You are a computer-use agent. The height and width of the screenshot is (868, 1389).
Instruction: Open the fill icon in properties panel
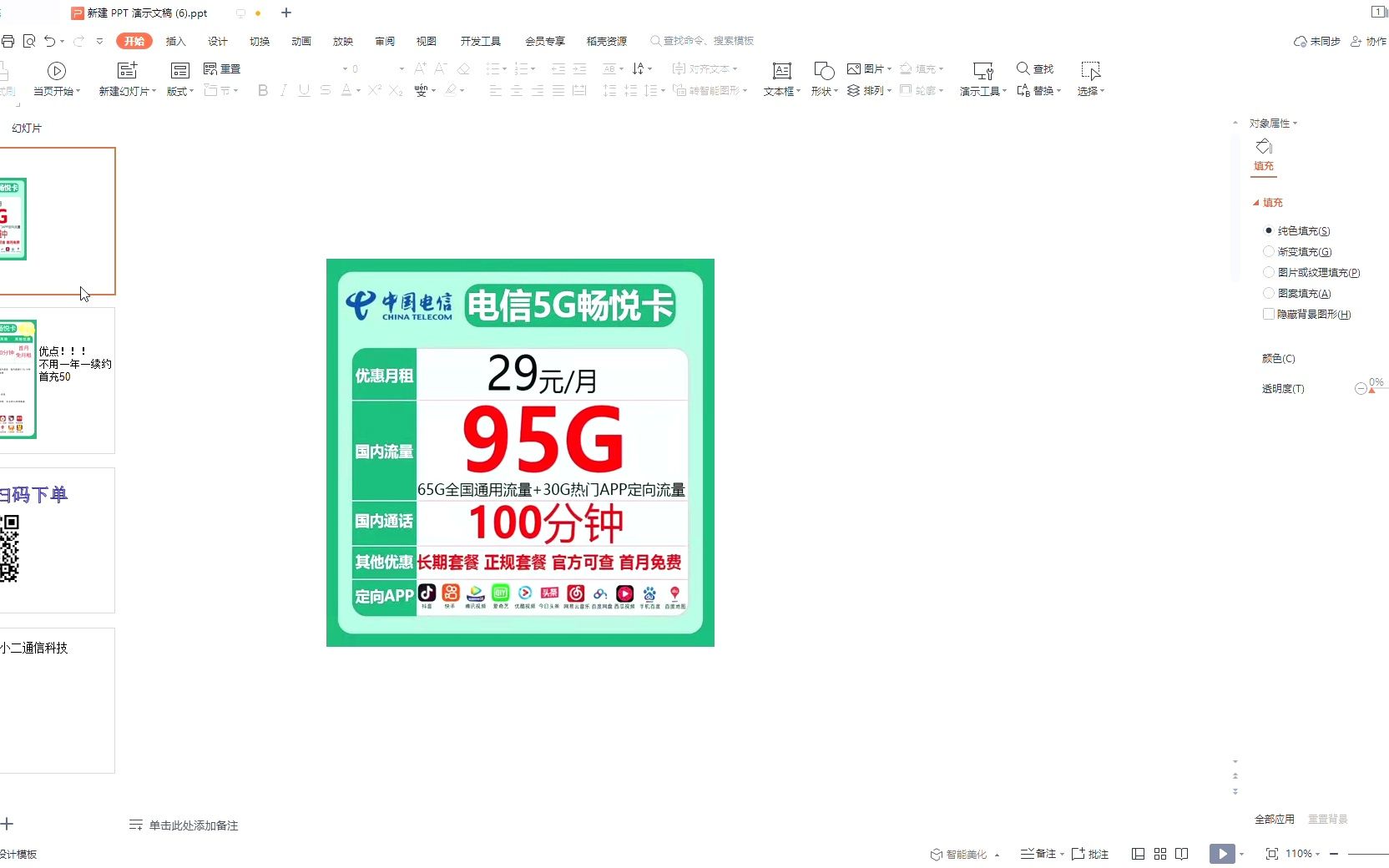coord(1264,147)
